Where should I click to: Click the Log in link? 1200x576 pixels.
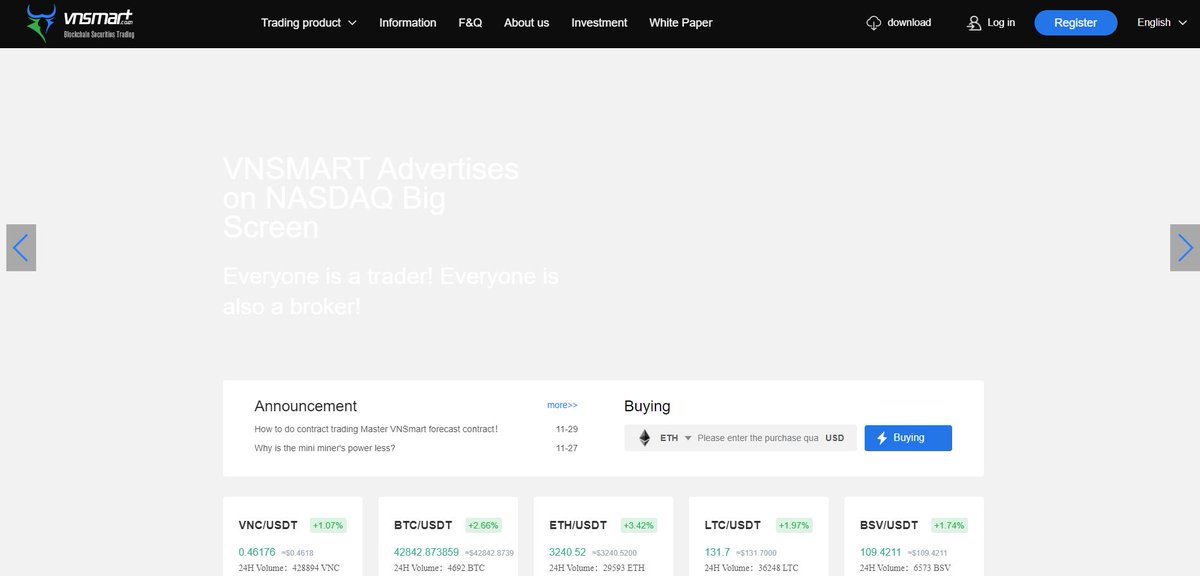1001,23
